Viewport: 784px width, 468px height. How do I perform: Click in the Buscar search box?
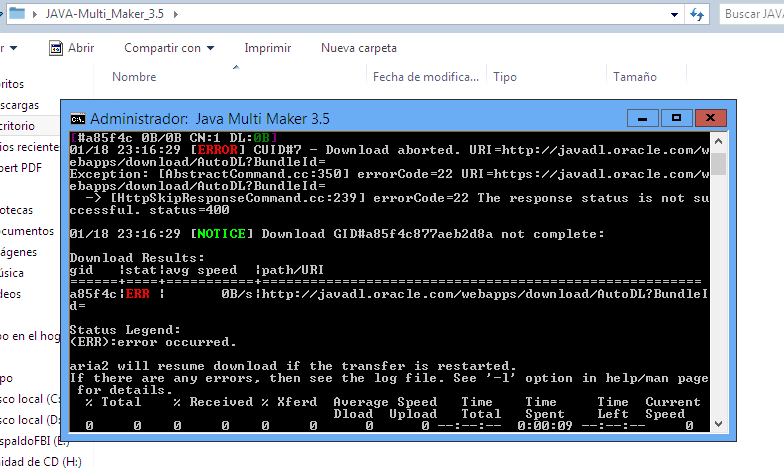[x=750, y=15]
